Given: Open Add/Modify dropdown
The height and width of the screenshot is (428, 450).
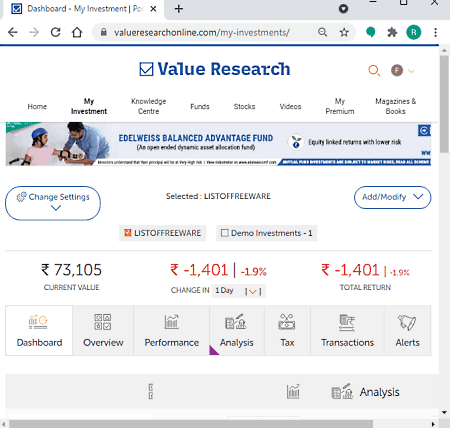Looking at the screenshot, I should click(x=392, y=197).
